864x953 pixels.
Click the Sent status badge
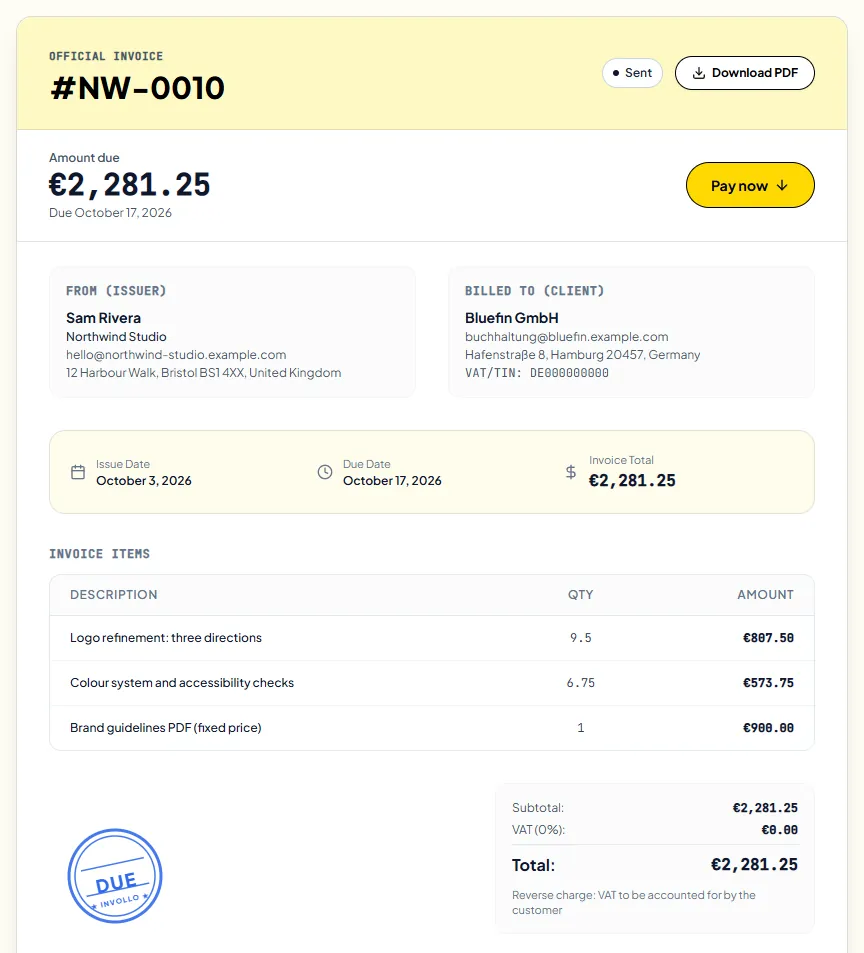click(632, 73)
